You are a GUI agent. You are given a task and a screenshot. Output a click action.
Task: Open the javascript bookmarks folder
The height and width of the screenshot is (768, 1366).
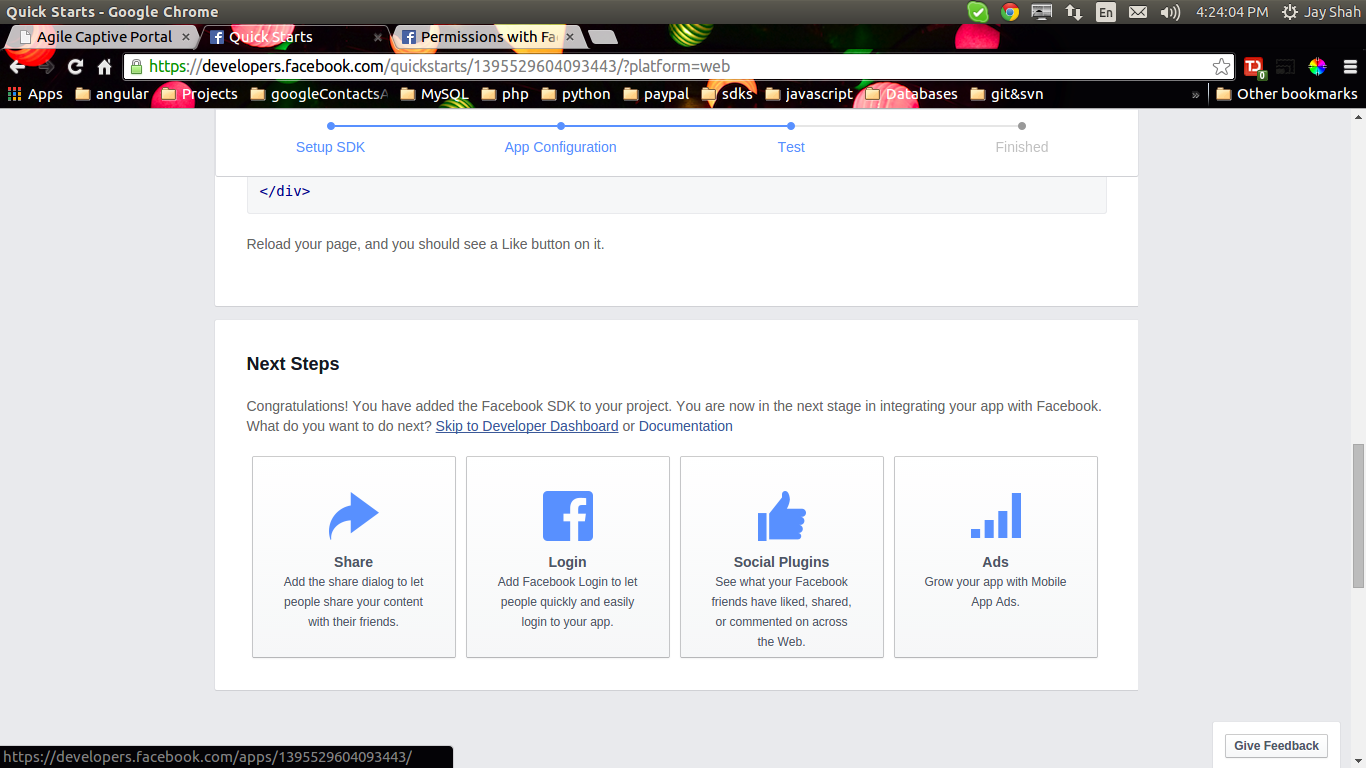coord(809,94)
